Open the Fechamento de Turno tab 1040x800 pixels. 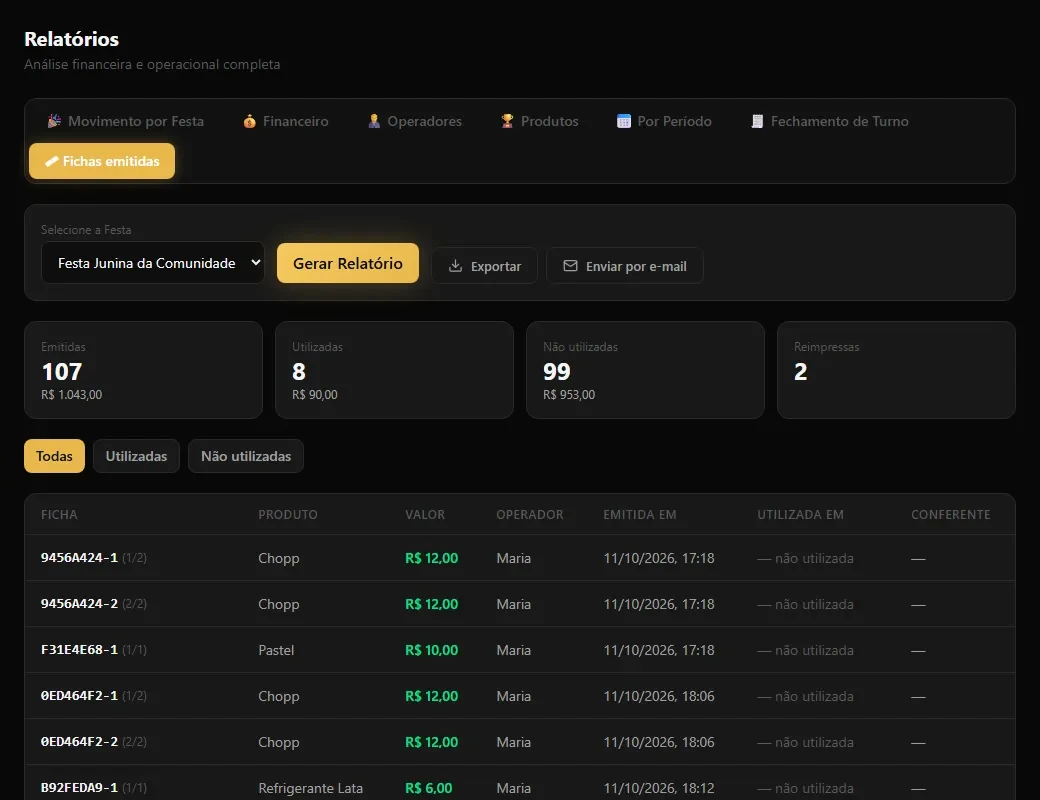[830, 121]
